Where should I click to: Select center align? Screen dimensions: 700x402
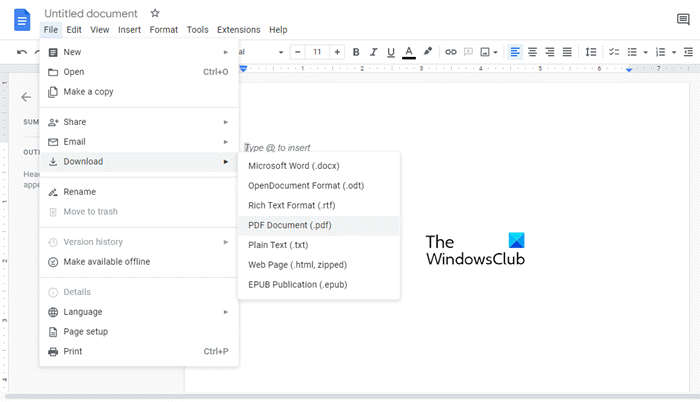(532, 52)
